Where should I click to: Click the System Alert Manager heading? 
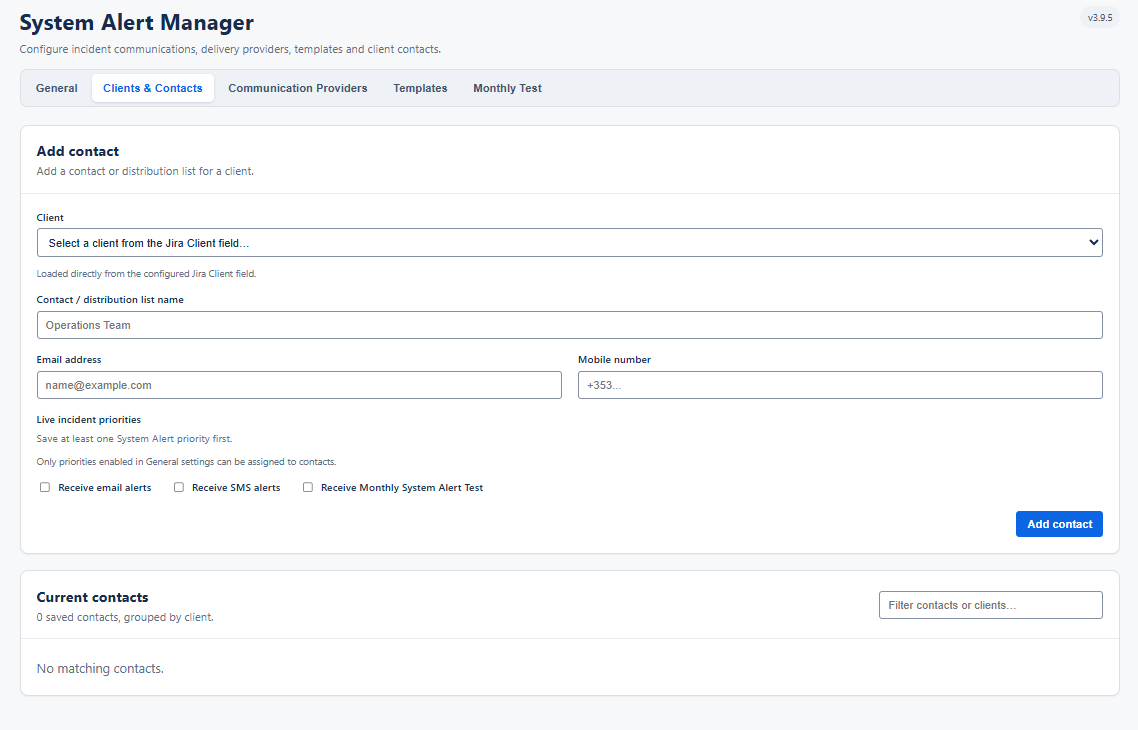pyautogui.click(x=136, y=22)
